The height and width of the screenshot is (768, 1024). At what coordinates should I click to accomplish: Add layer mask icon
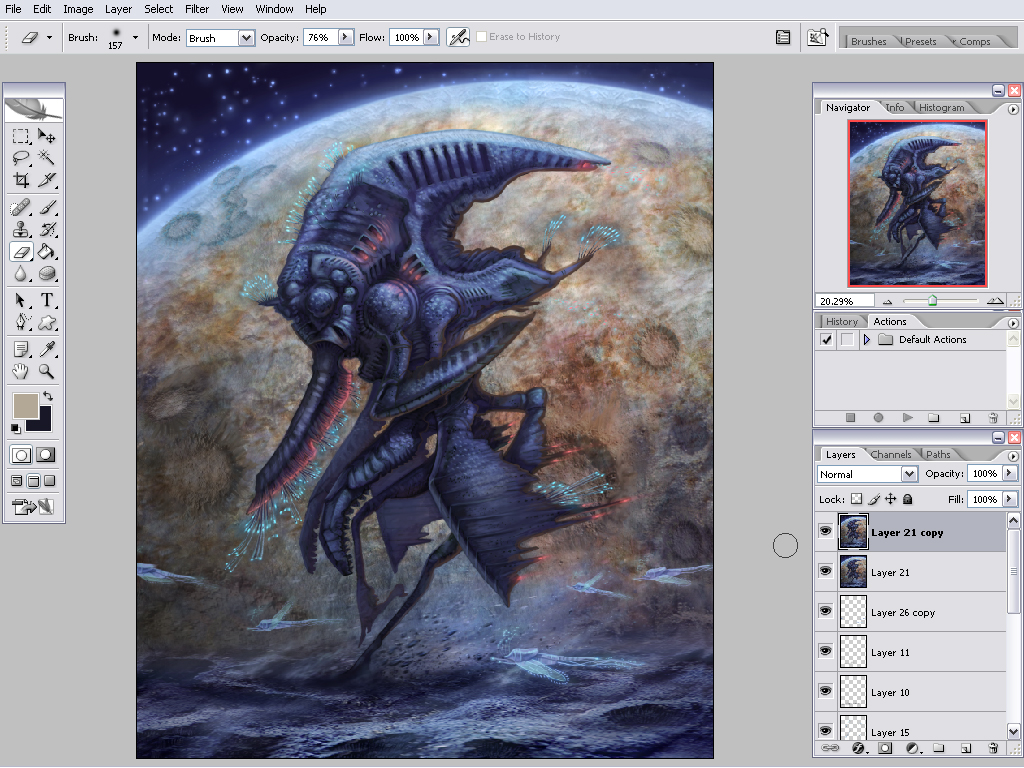[x=885, y=748]
